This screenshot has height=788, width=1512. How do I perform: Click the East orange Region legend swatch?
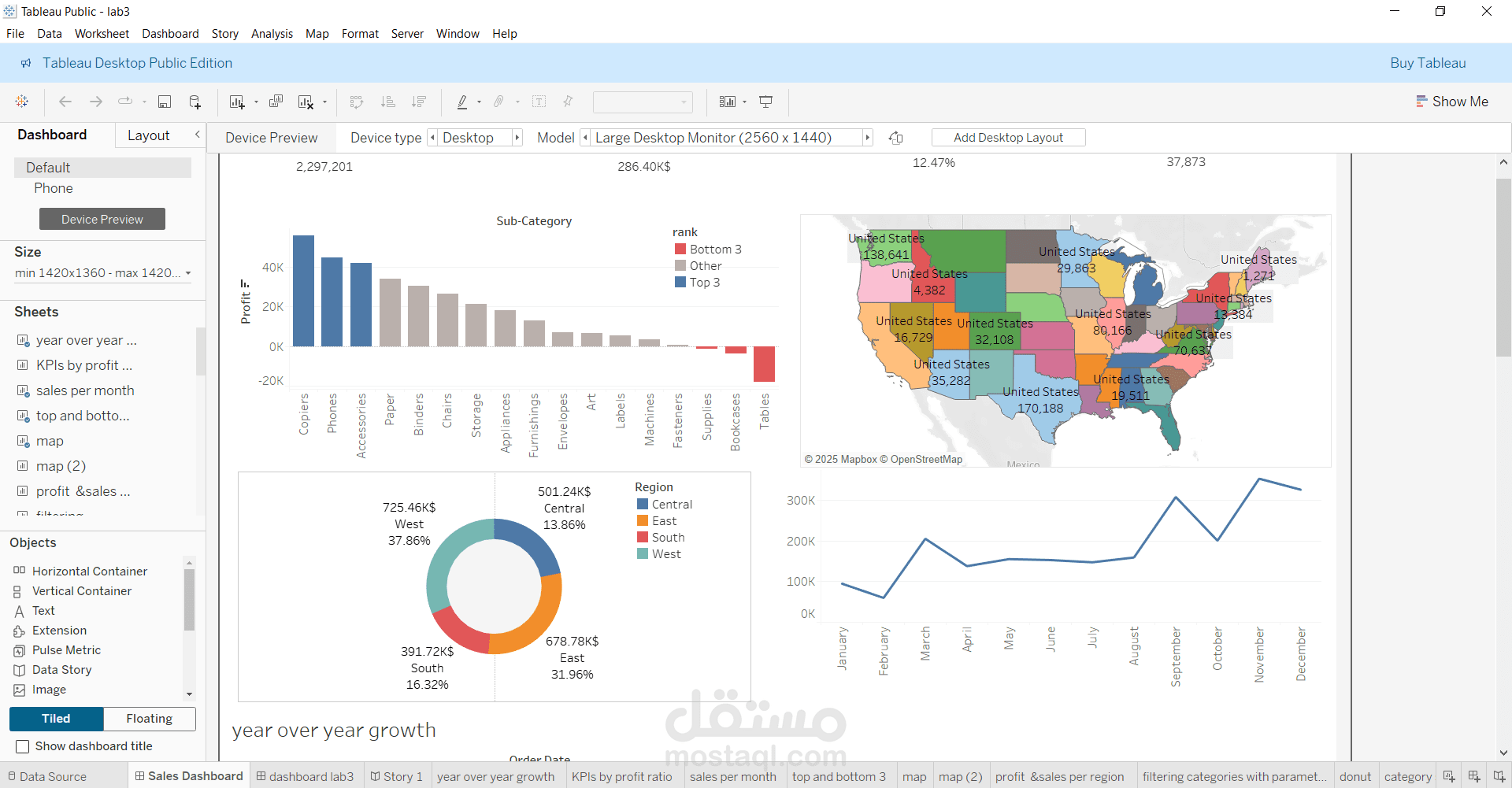[x=643, y=520]
